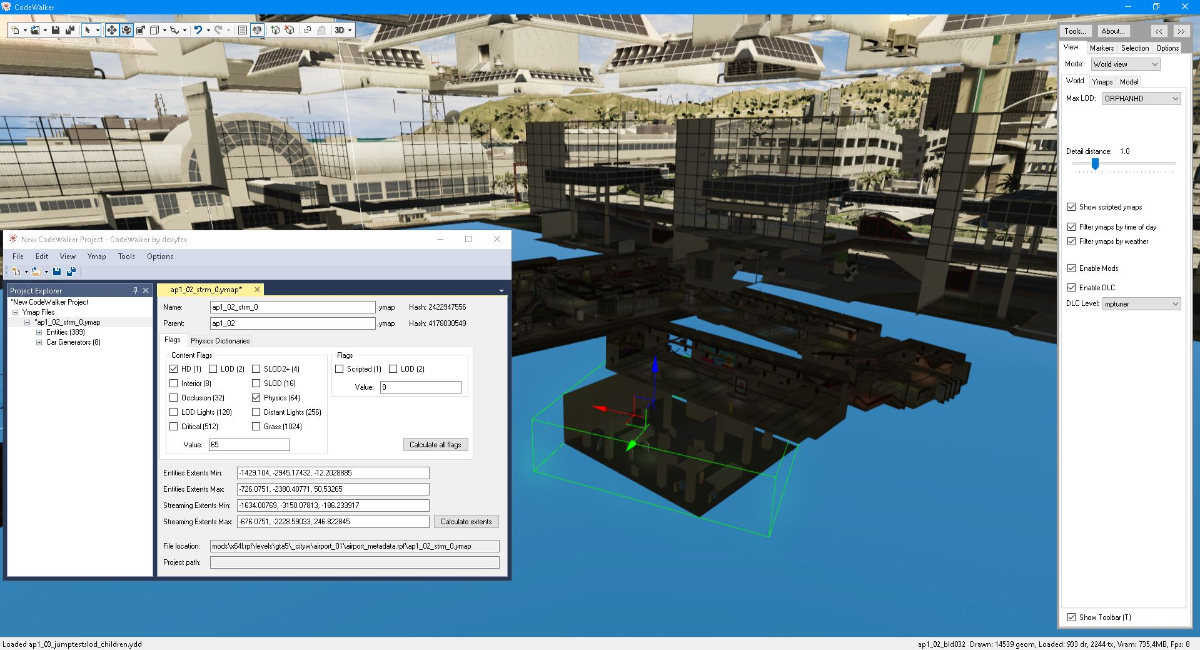This screenshot has width=1200, height=650.
Task: Enable the Occlusion (32) content flag
Action: coord(174,397)
